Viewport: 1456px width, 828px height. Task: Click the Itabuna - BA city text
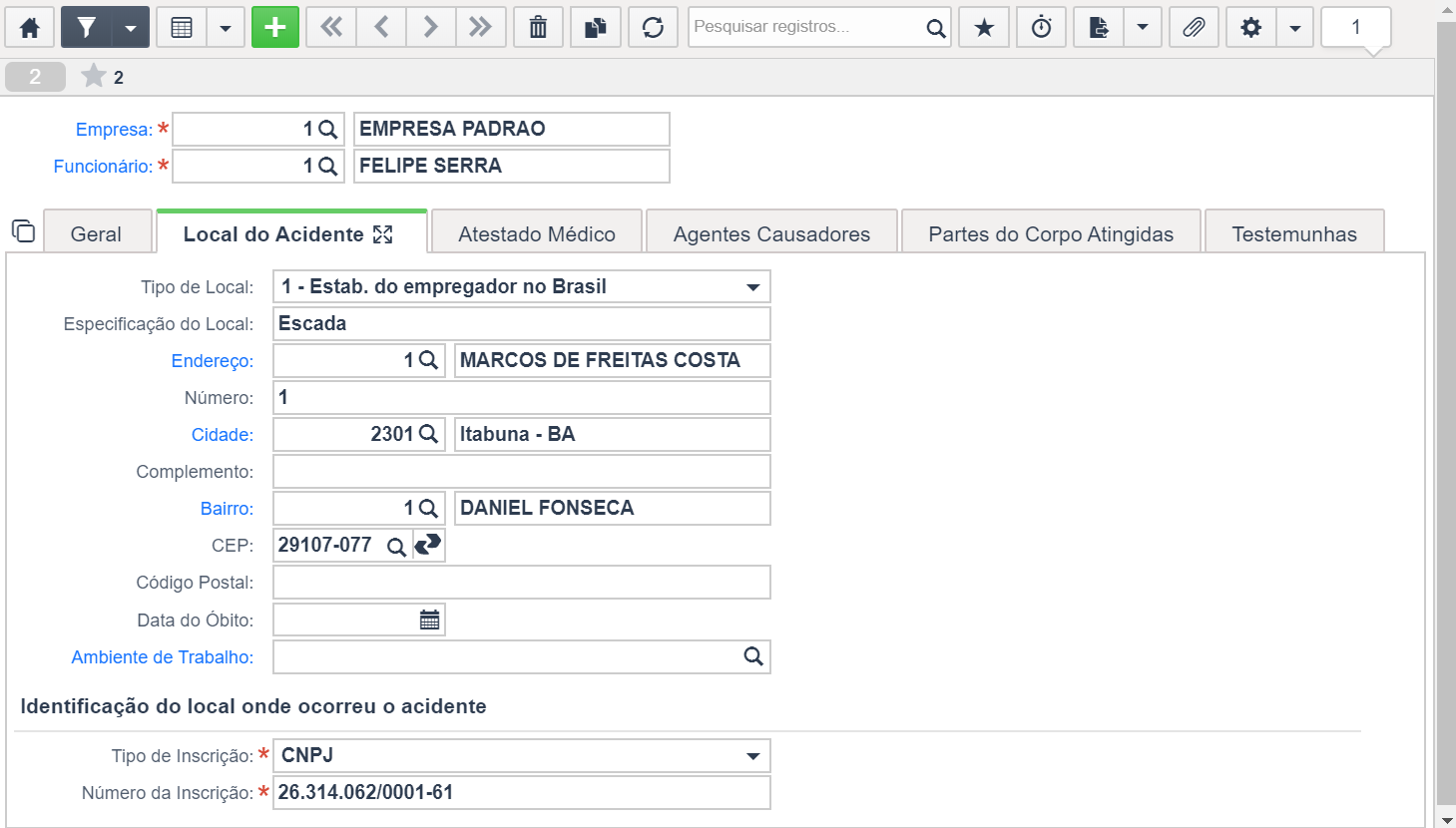(x=517, y=435)
